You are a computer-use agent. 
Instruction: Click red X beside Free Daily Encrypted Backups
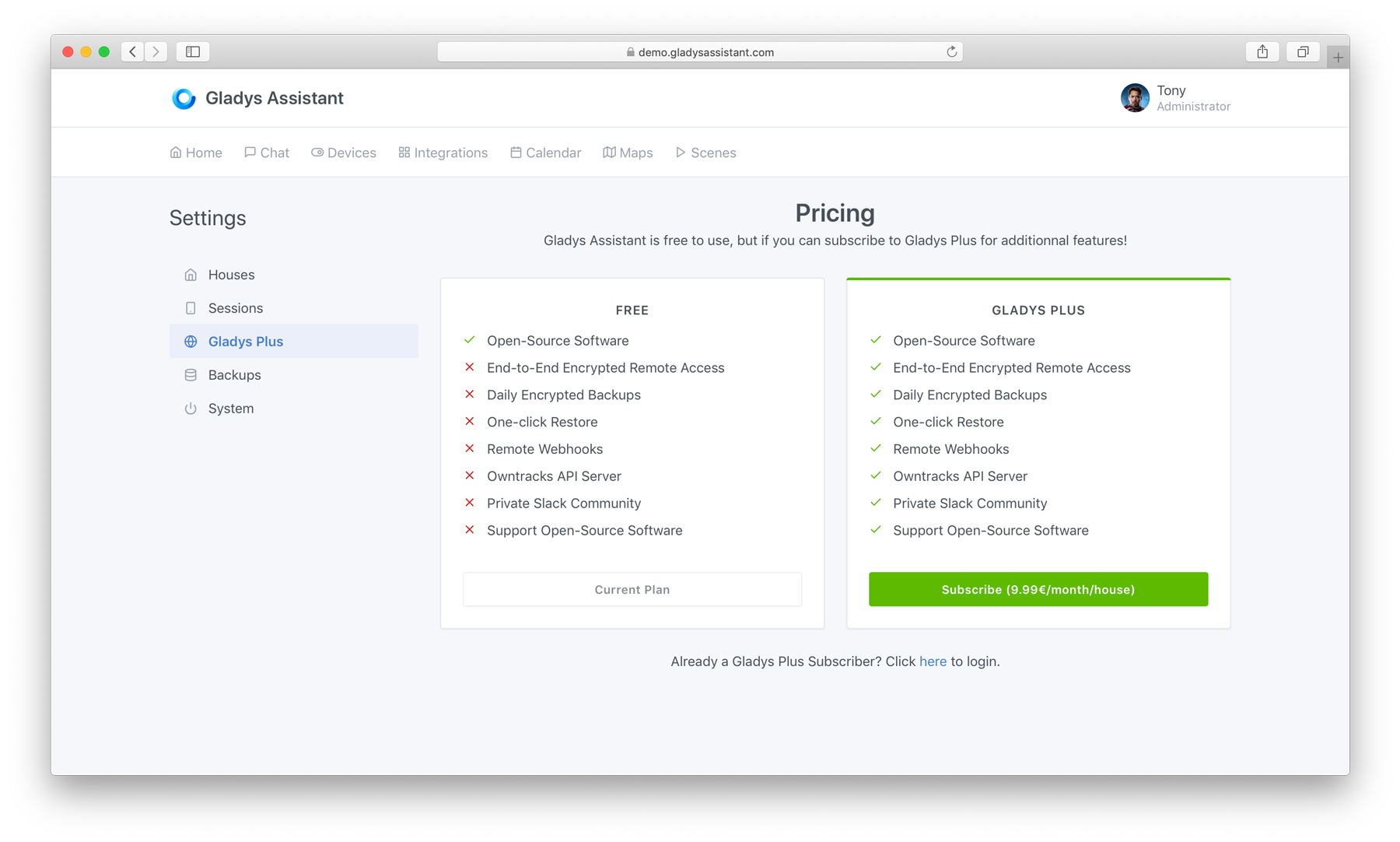470,395
